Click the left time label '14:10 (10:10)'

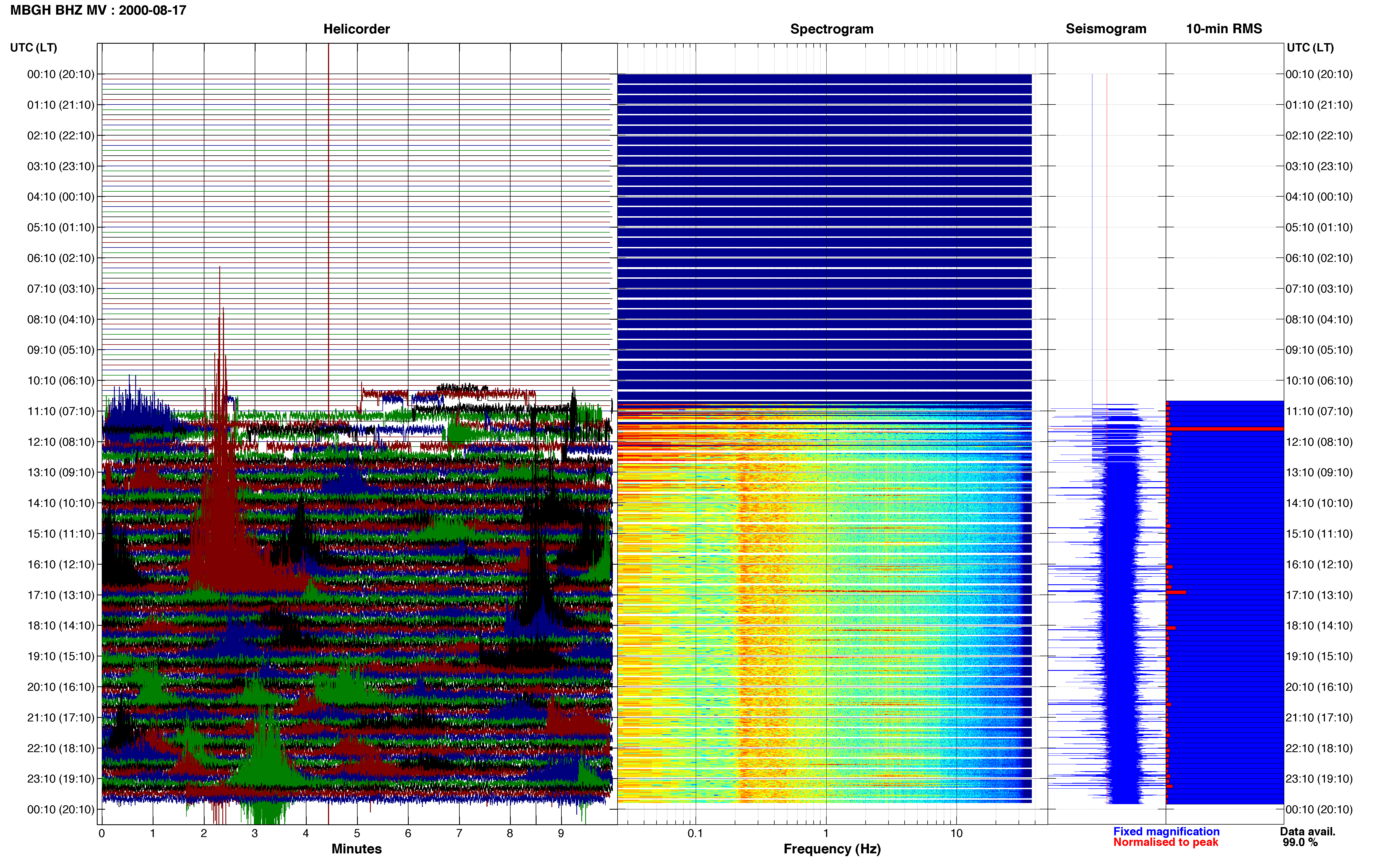61,504
